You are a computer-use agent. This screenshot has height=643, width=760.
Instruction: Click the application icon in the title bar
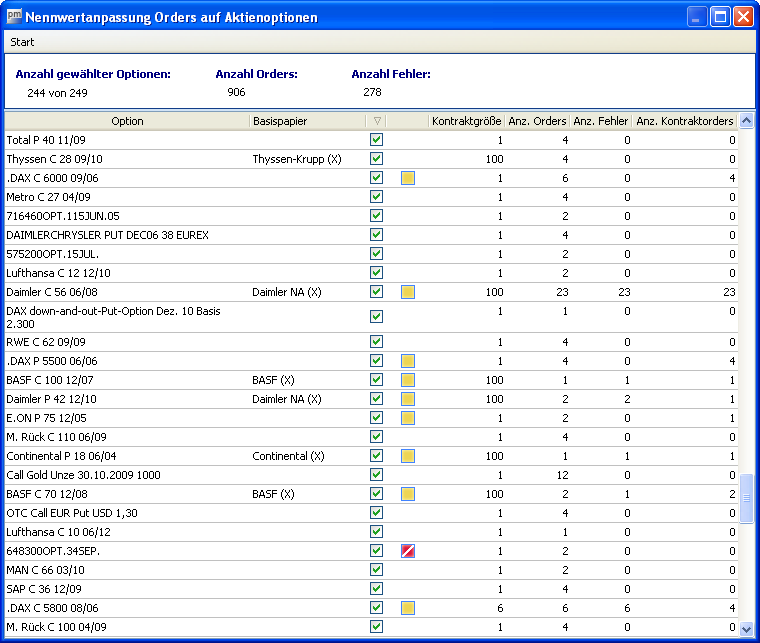(x=13, y=17)
